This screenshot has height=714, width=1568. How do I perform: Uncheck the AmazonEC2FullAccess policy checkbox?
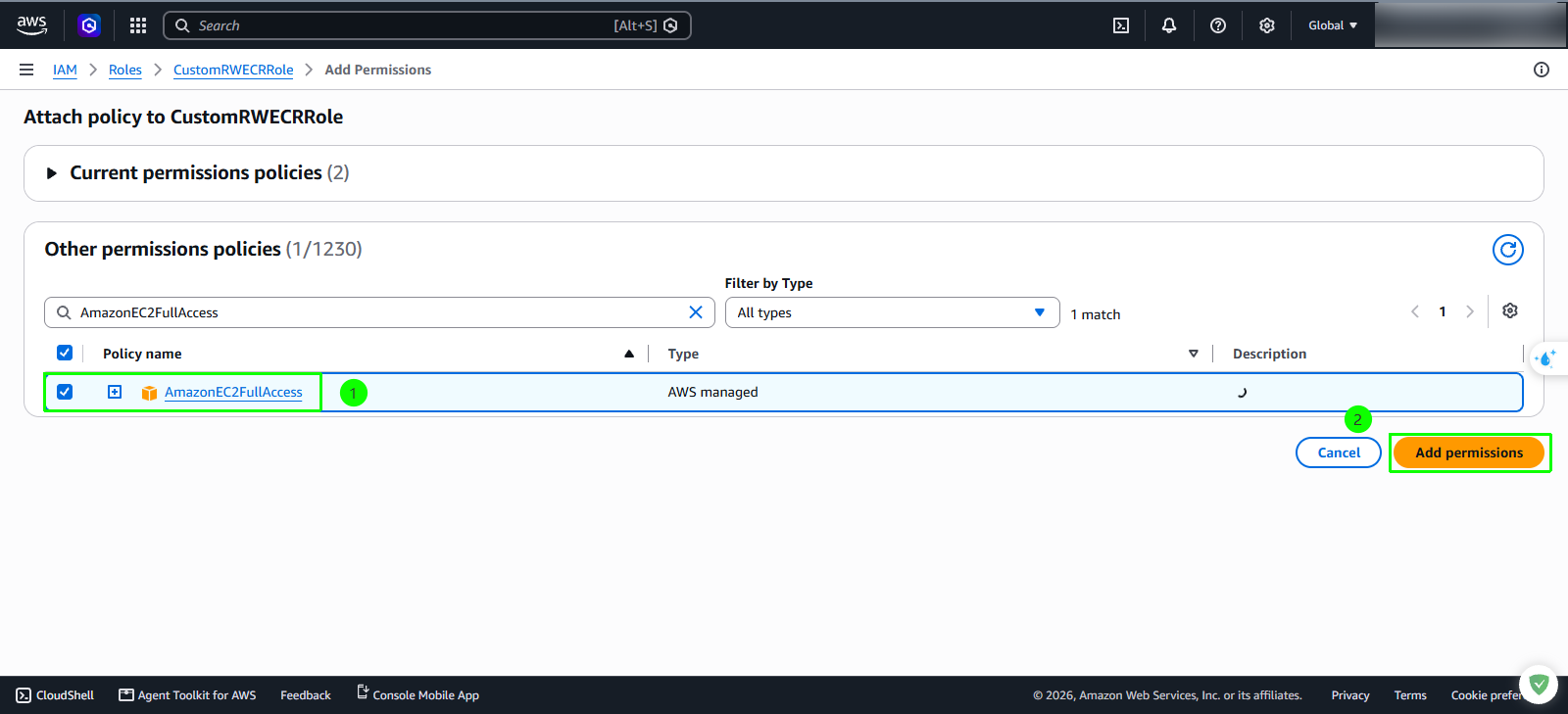(x=65, y=392)
